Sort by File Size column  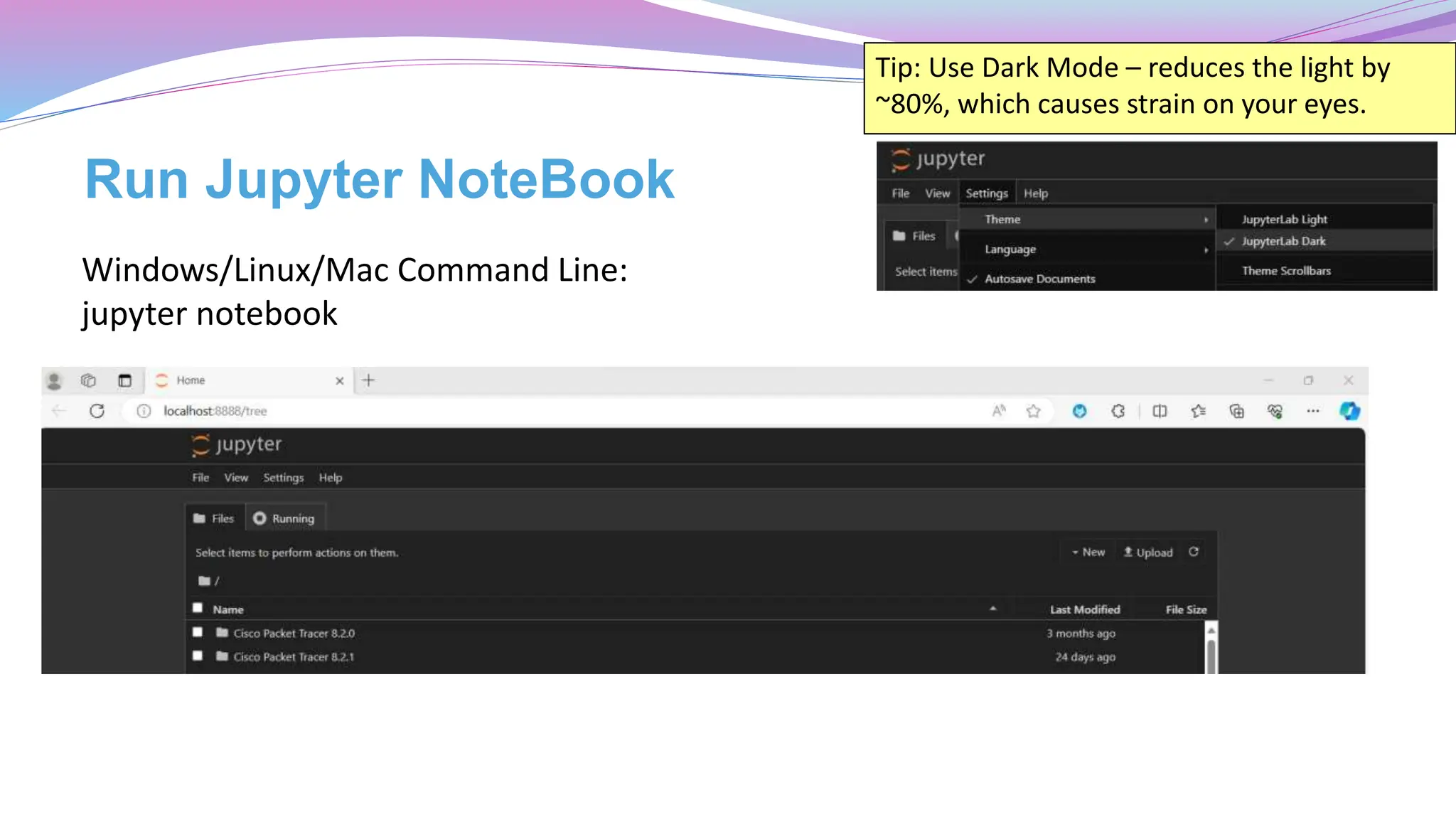pyautogui.click(x=1186, y=609)
